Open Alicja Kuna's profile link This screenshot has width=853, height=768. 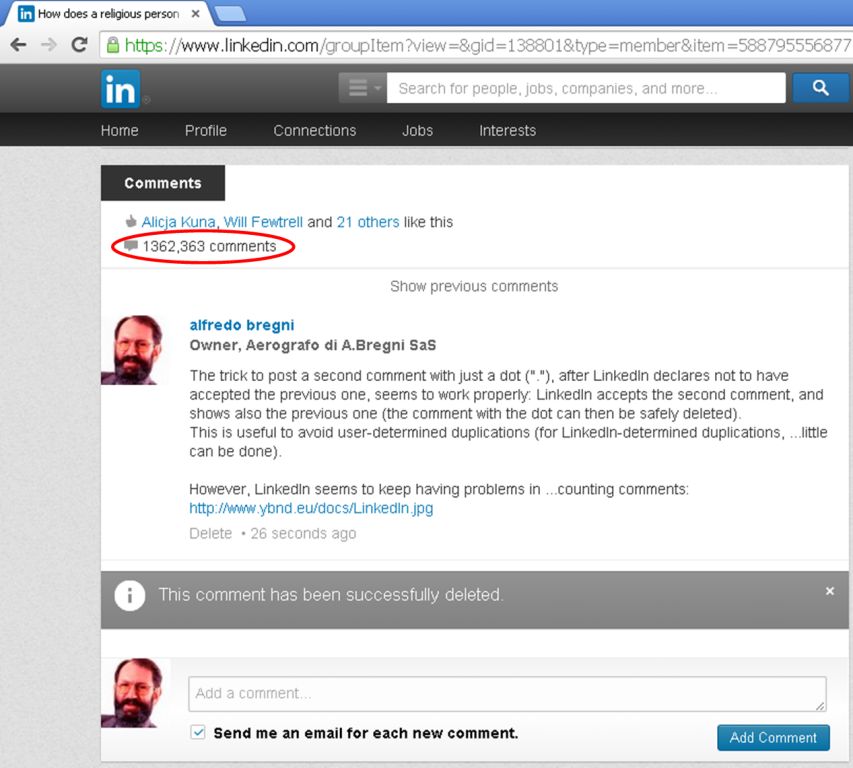[x=178, y=222]
